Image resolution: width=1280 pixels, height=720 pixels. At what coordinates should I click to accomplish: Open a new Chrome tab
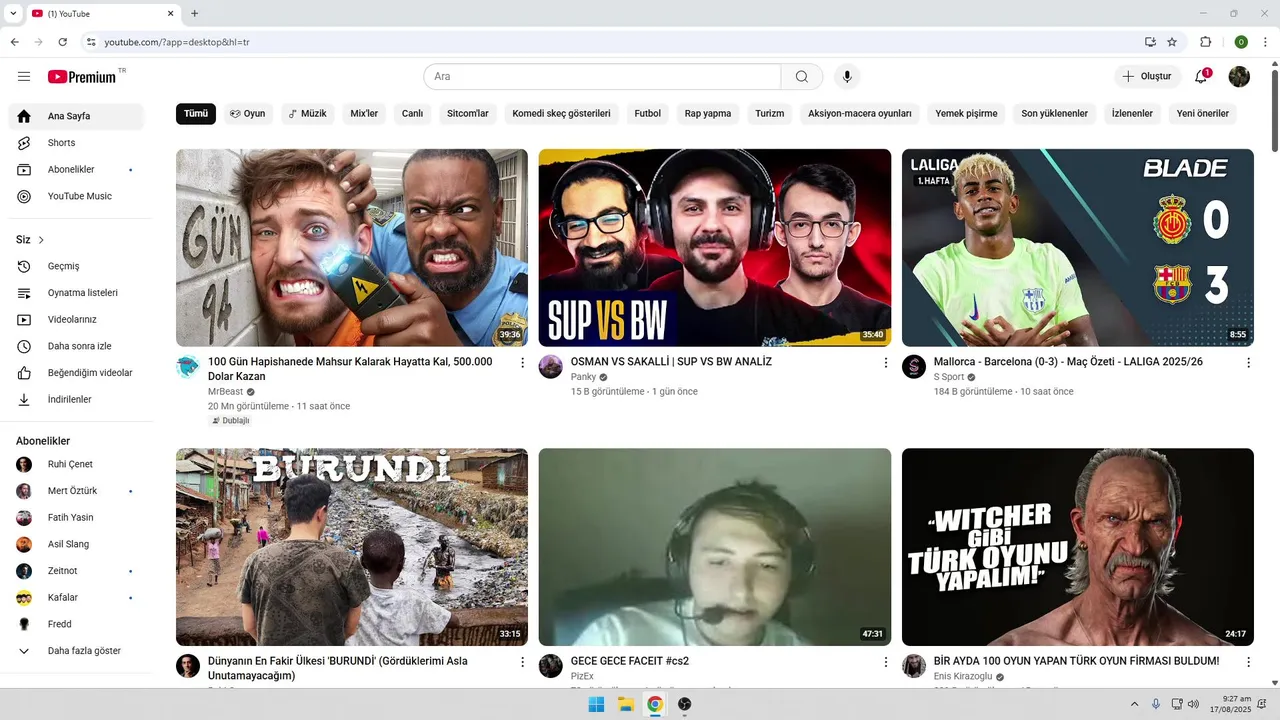[x=195, y=13]
